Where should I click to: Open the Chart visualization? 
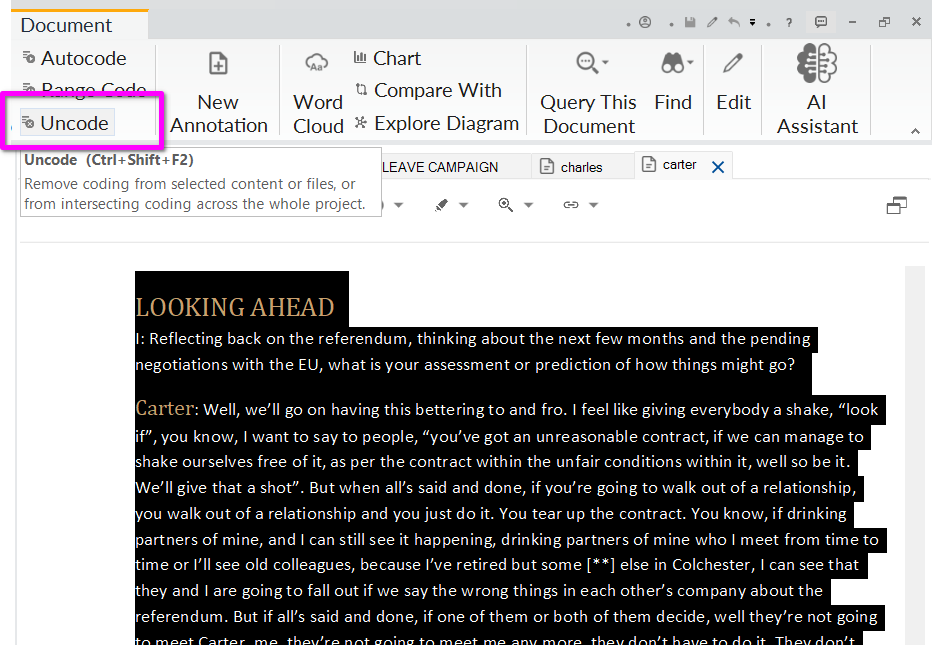[387, 58]
